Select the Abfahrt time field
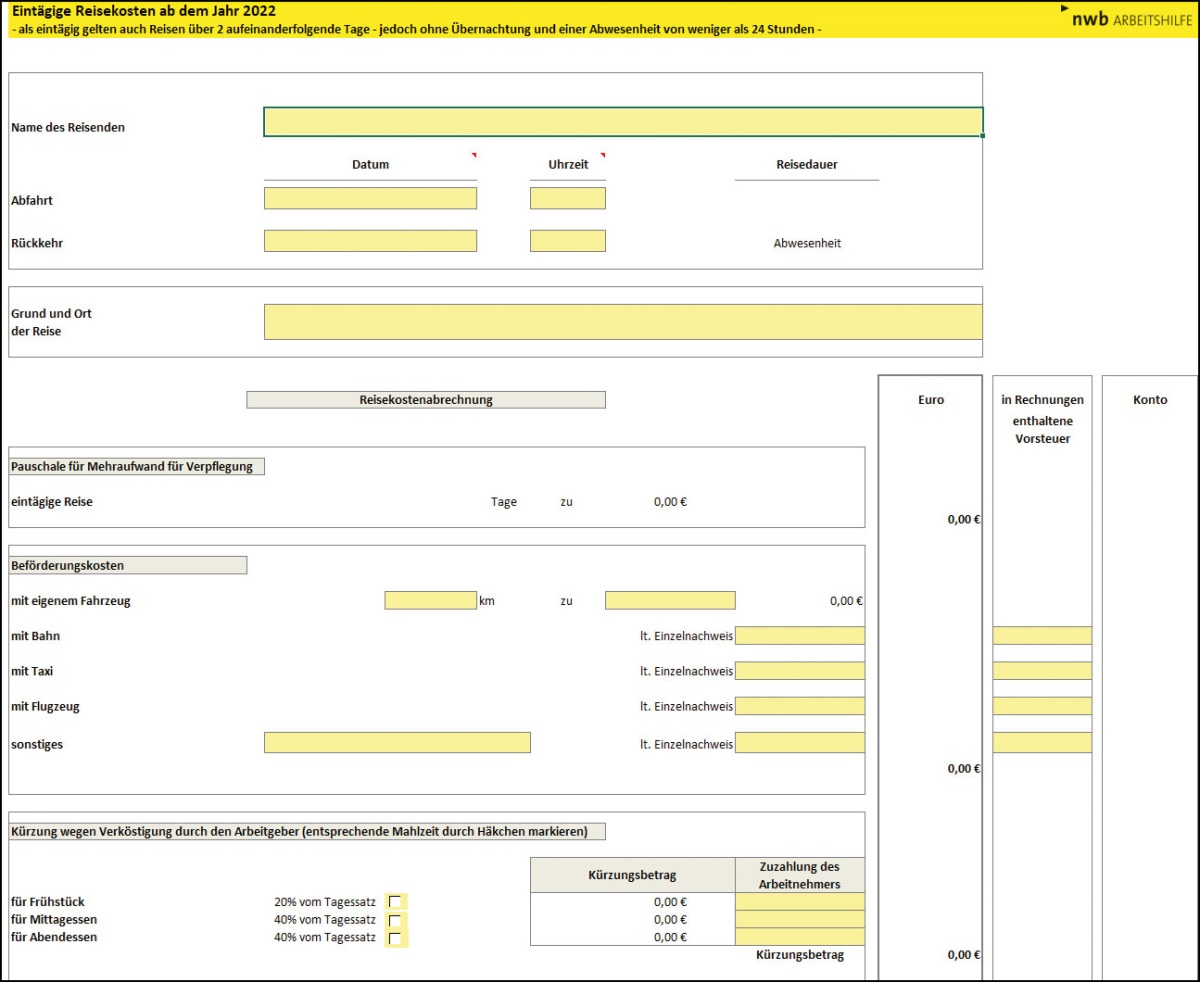This screenshot has width=1200, height=982. pos(567,198)
